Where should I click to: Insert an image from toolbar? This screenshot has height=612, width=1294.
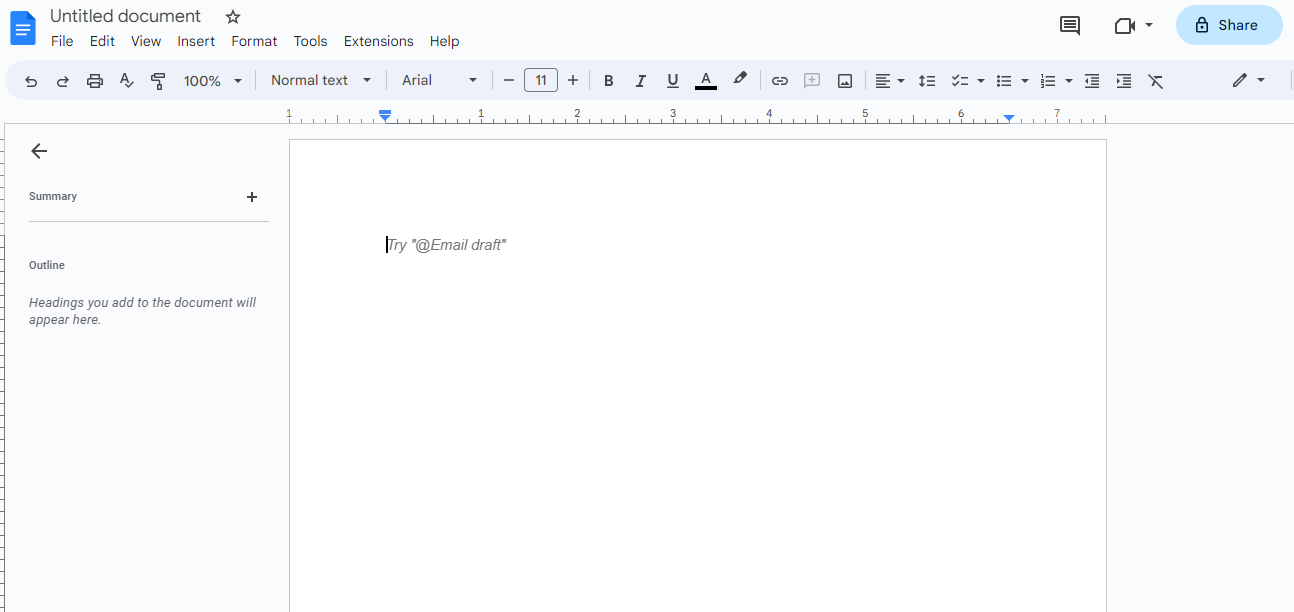[x=845, y=81]
